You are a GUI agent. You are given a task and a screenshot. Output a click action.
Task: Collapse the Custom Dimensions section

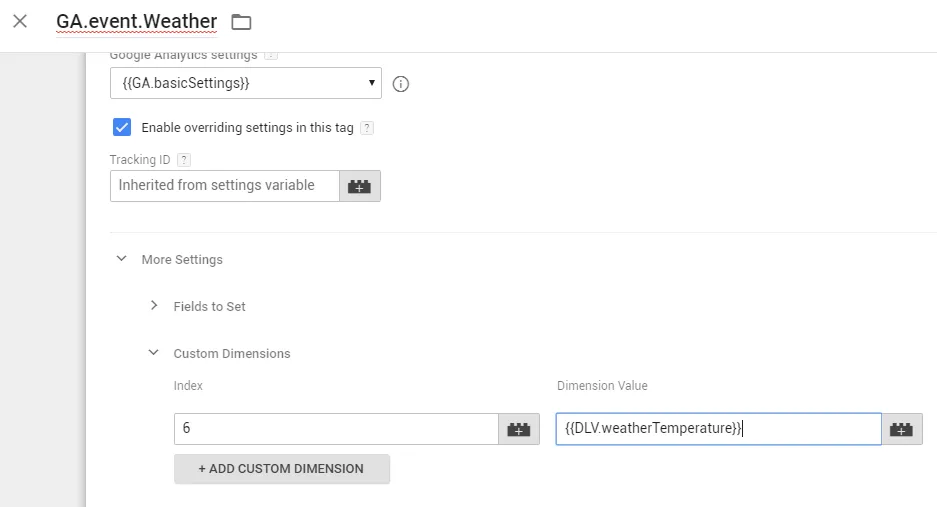pyautogui.click(x=154, y=353)
